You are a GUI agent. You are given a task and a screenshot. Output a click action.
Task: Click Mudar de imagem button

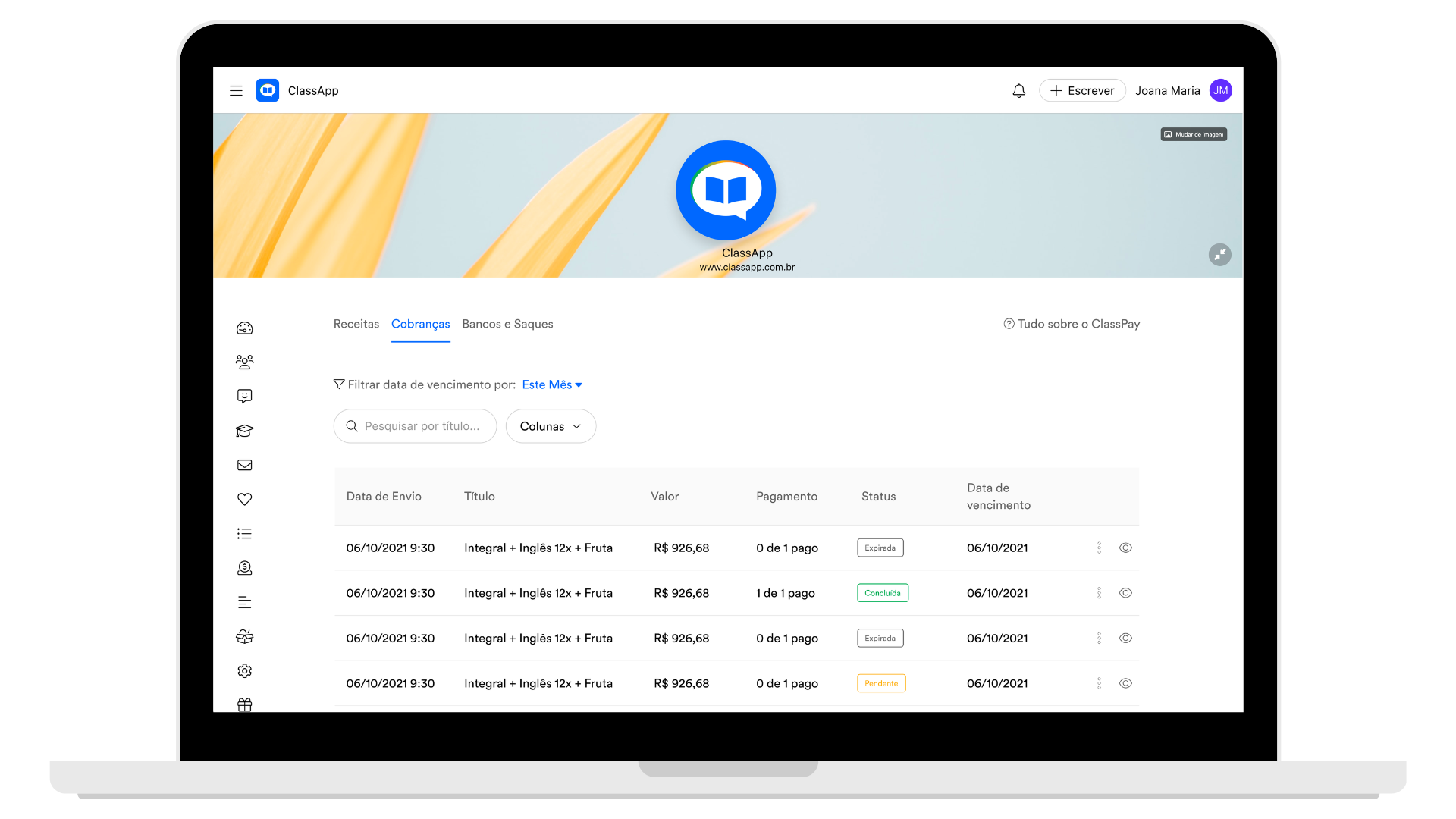click(x=1194, y=134)
